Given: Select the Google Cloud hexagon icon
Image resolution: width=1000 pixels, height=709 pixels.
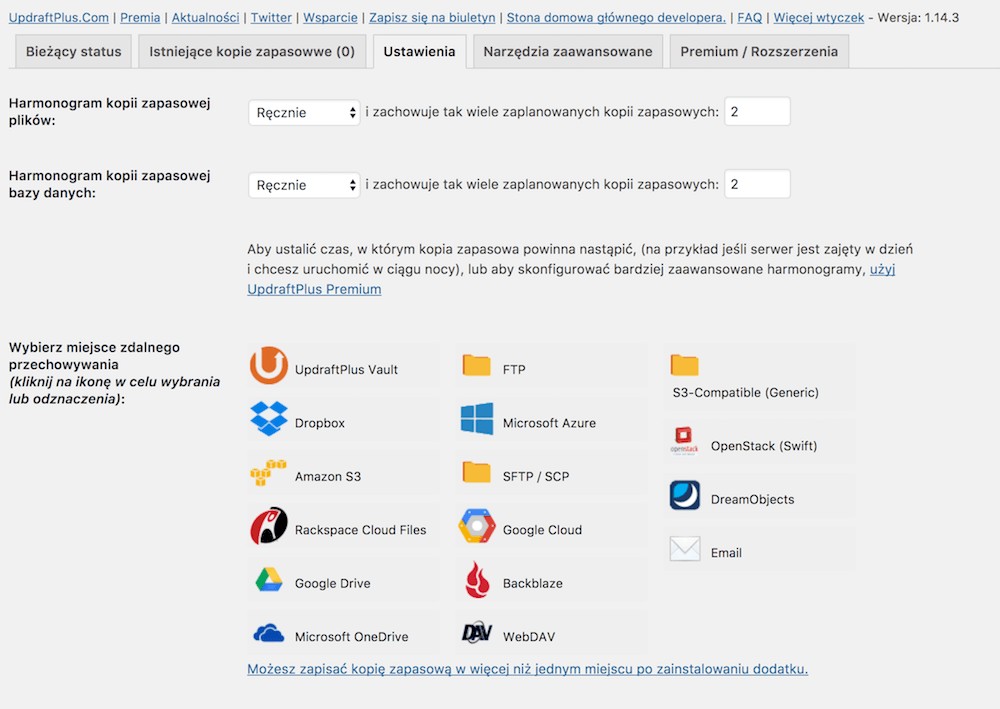Looking at the screenshot, I should [476, 526].
